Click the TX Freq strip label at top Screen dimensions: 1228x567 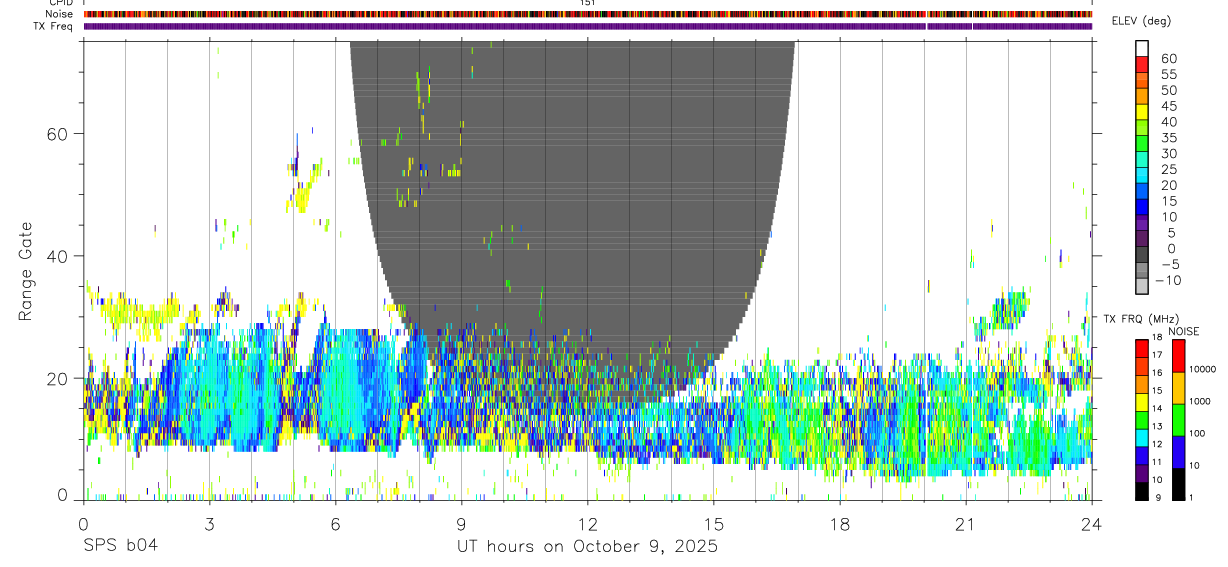[x=54, y=26]
